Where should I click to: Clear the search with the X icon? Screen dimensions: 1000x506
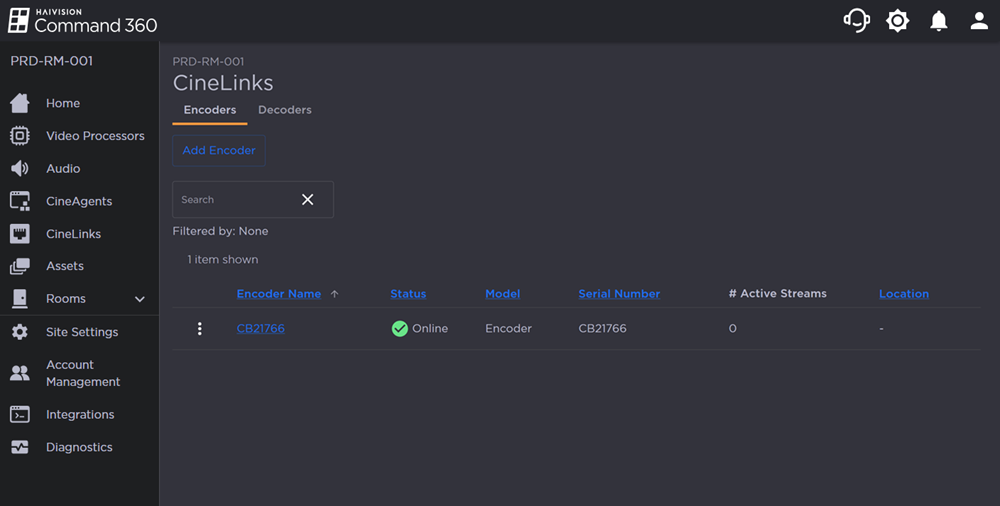point(307,200)
